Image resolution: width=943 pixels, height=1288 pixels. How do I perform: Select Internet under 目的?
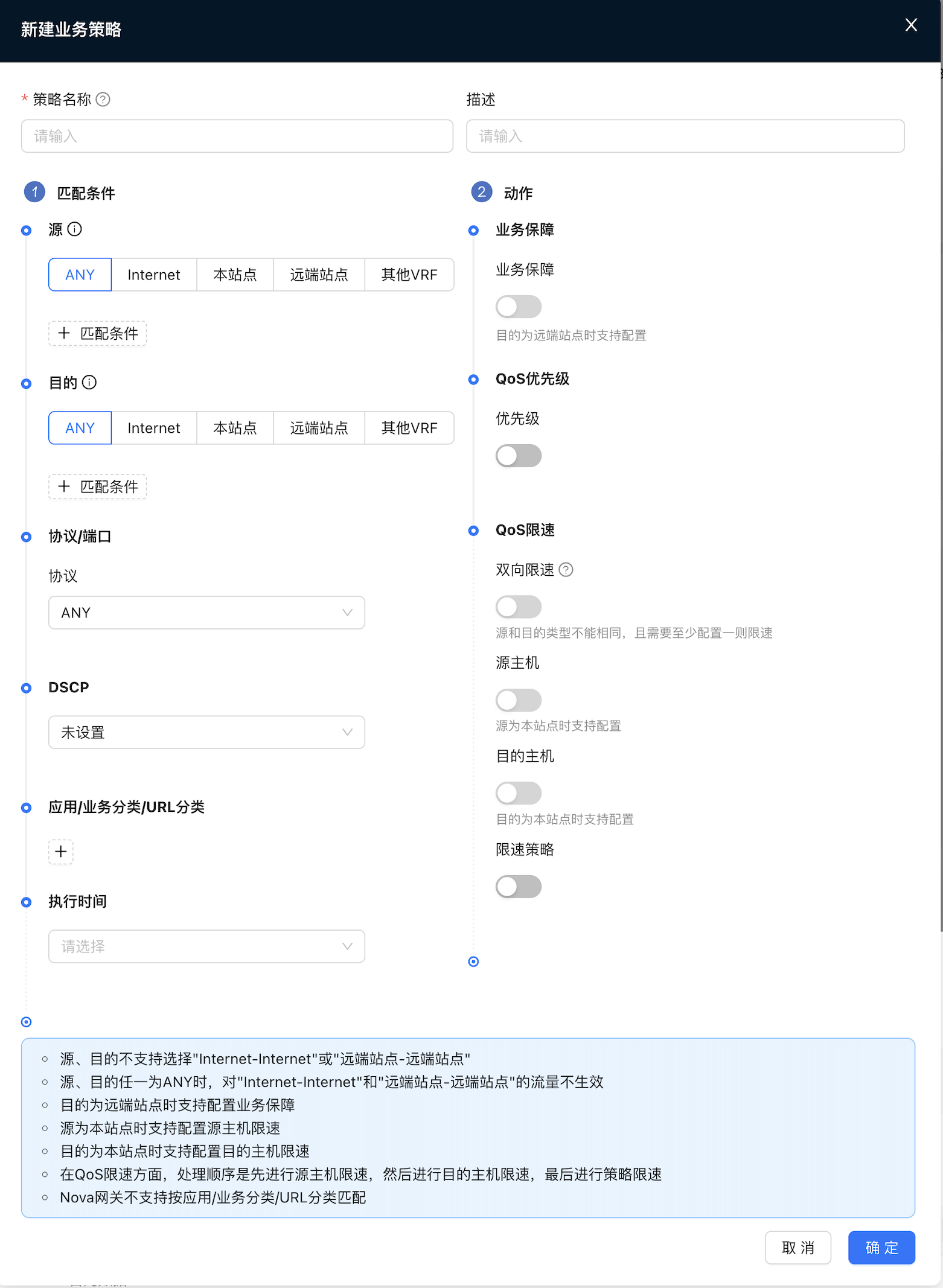[154, 428]
